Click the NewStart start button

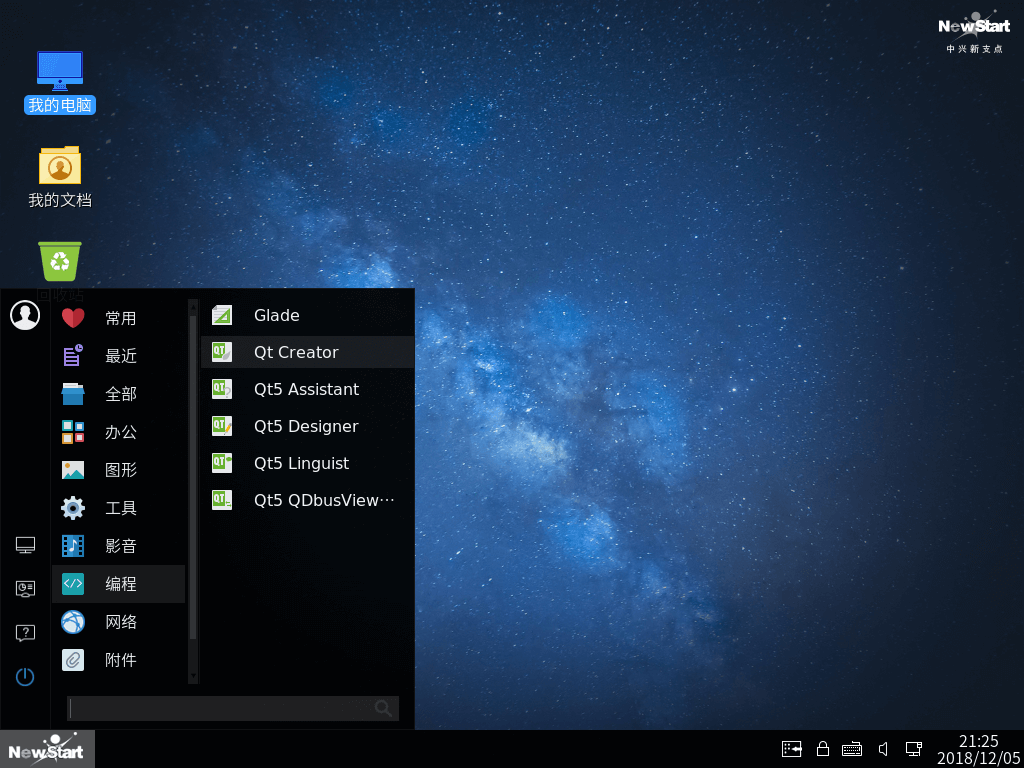pyautogui.click(x=47, y=749)
